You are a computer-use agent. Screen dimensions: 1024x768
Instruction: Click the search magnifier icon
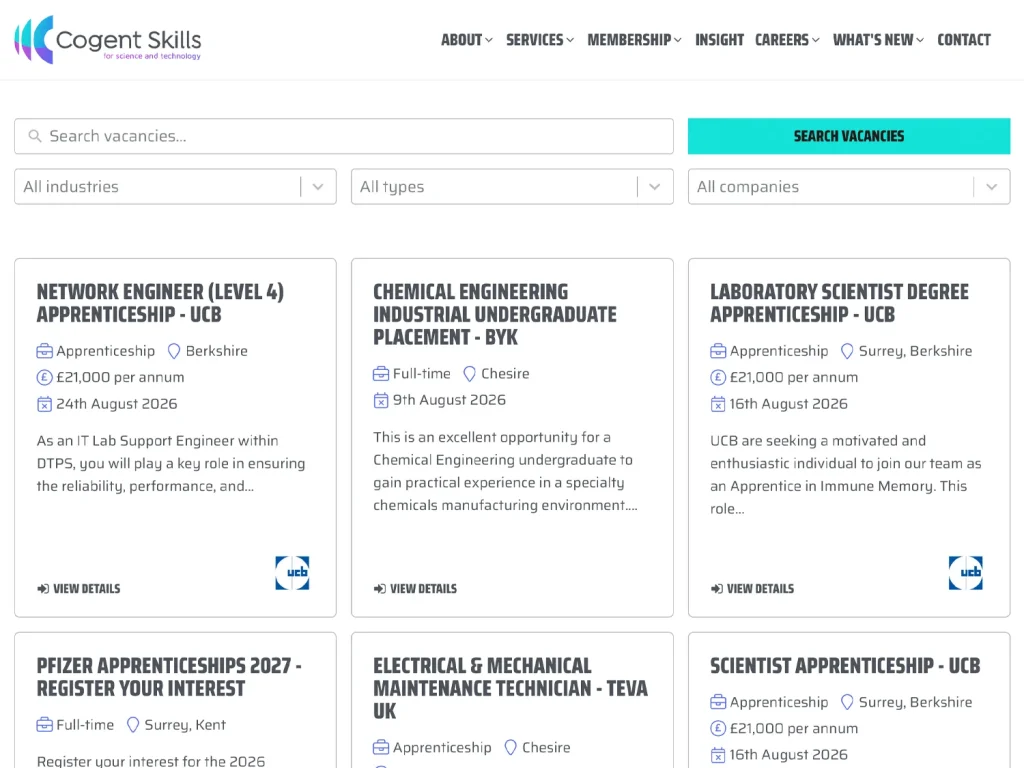tap(35, 136)
